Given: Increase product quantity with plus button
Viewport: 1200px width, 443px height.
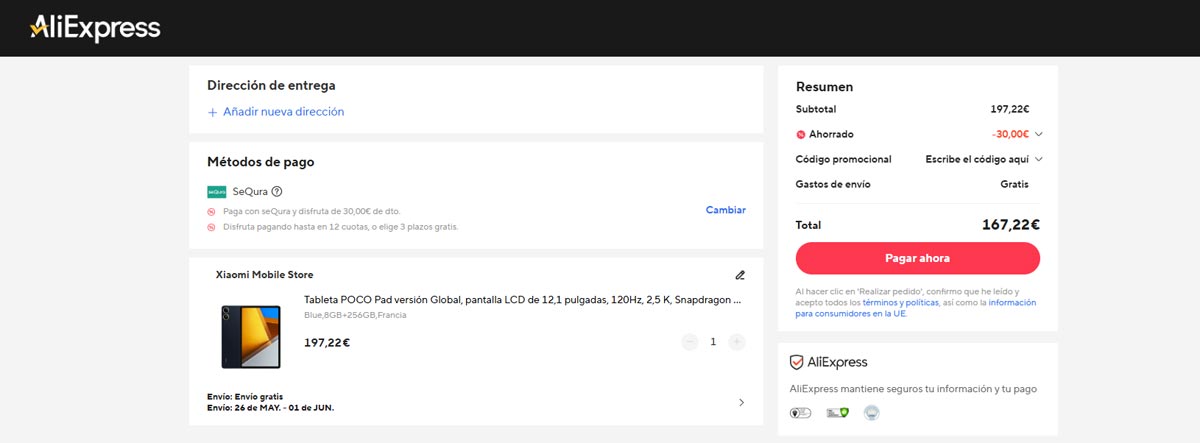Looking at the screenshot, I should pyautogui.click(x=737, y=342).
